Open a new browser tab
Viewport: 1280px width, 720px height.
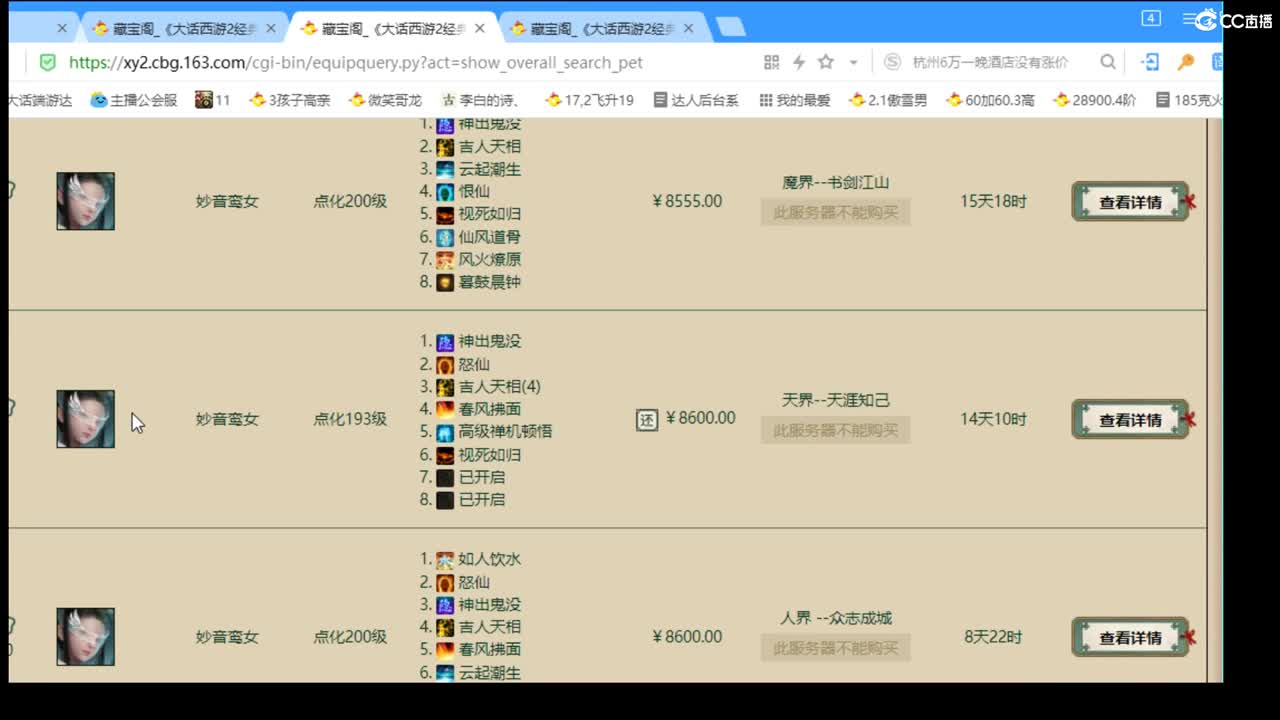(x=731, y=28)
